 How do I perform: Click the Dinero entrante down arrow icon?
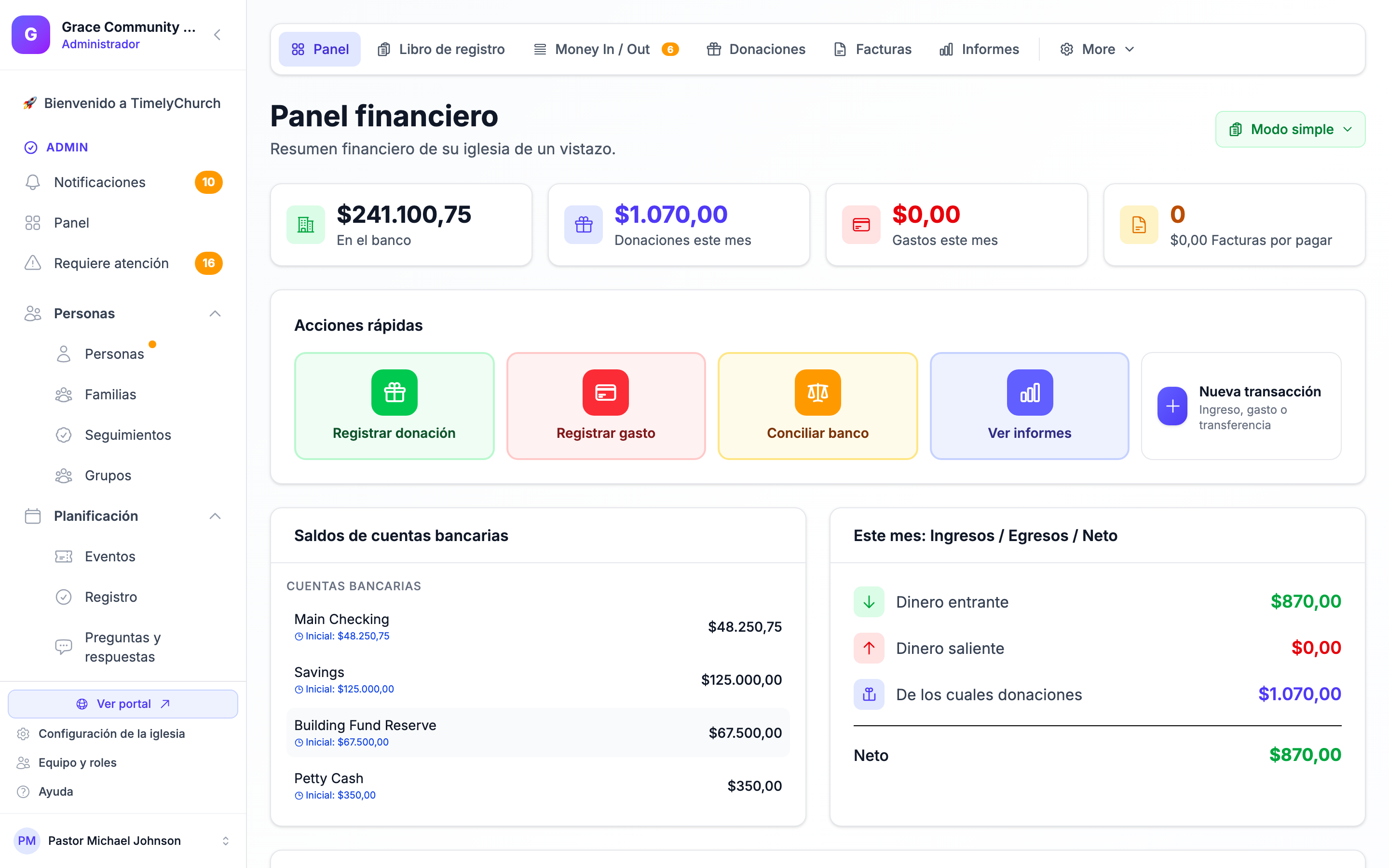pyautogui.click(x=869, y=602)
